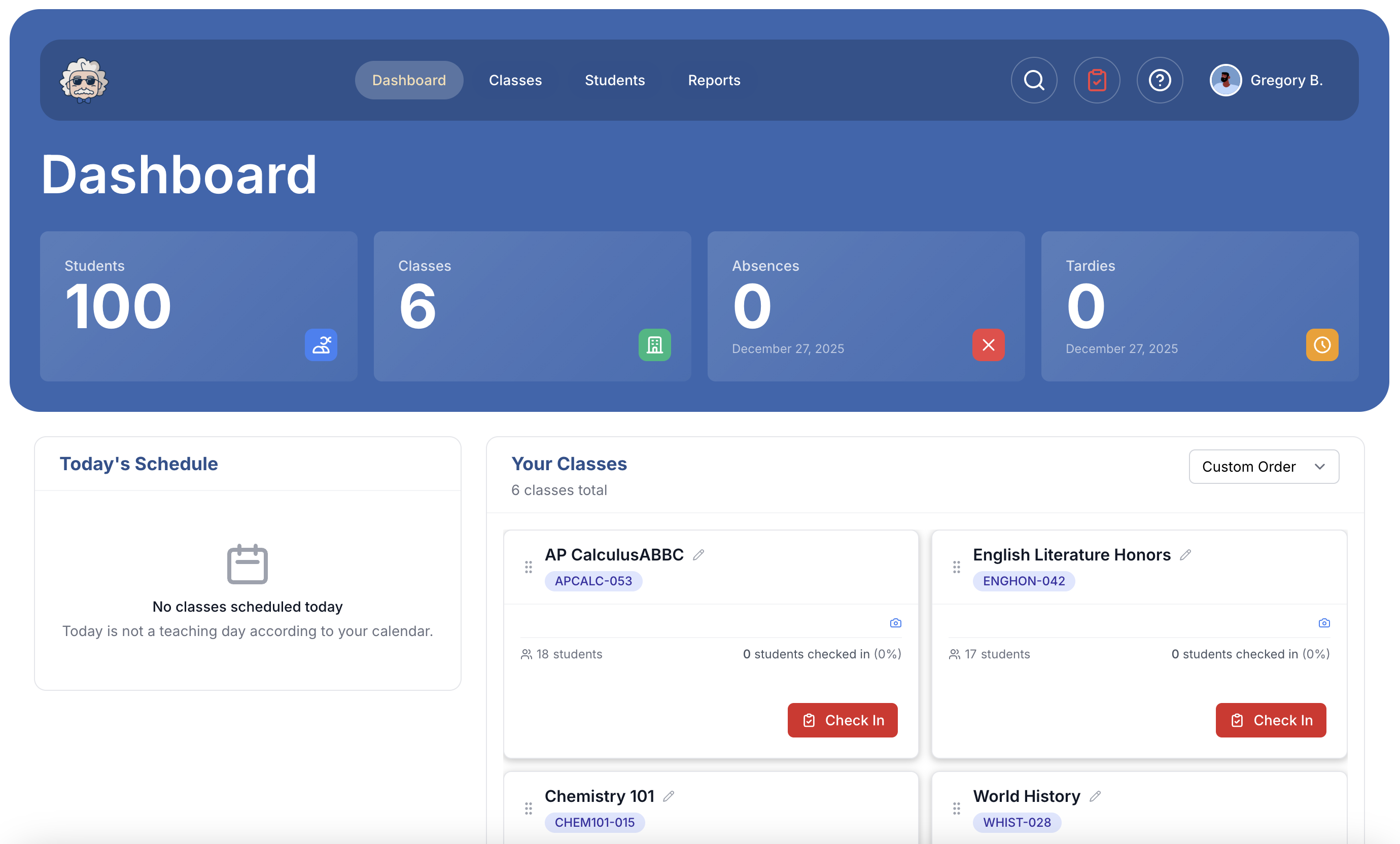Open Gregory B. profile menu

1267,80
